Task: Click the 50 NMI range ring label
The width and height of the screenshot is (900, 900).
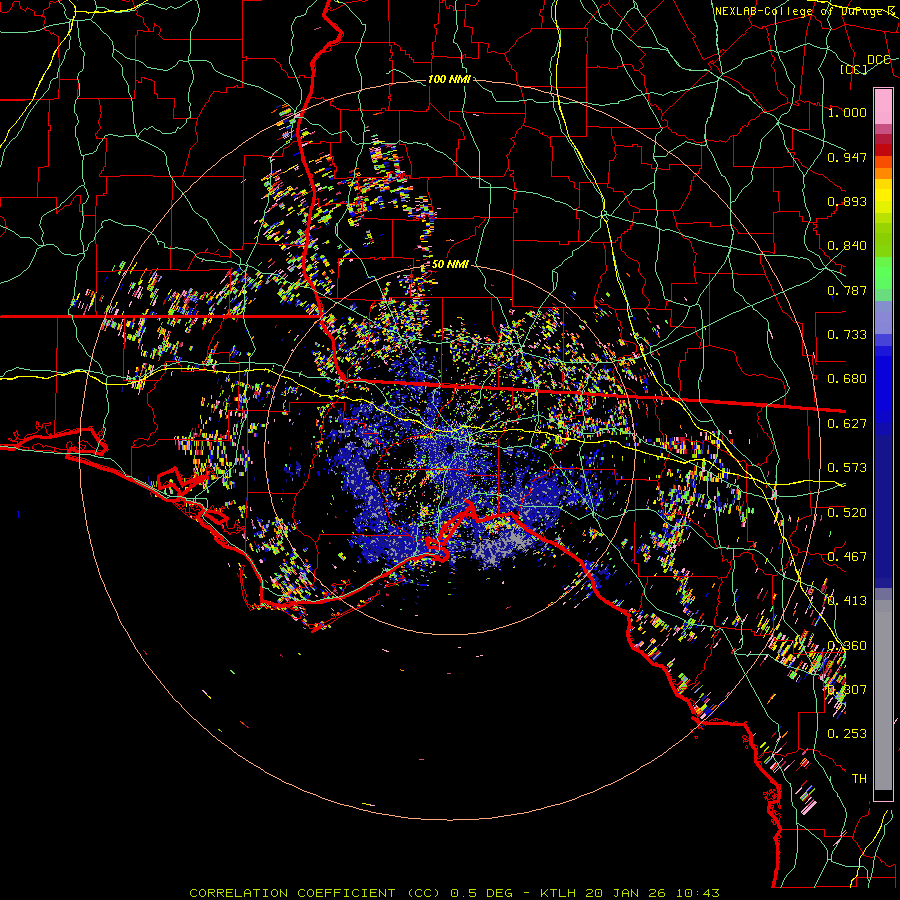Action: point(450,264)
